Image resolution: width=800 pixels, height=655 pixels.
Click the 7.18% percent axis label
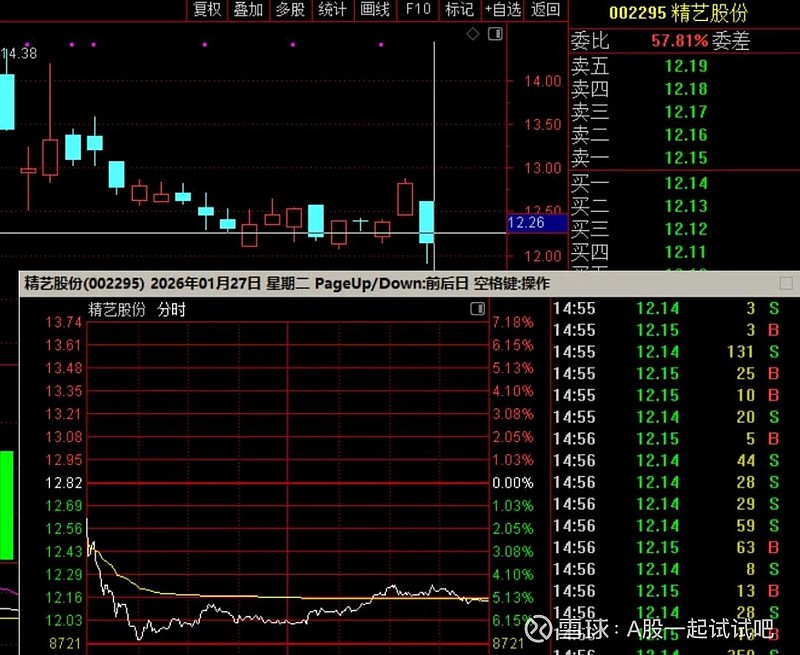pos(512,322)
